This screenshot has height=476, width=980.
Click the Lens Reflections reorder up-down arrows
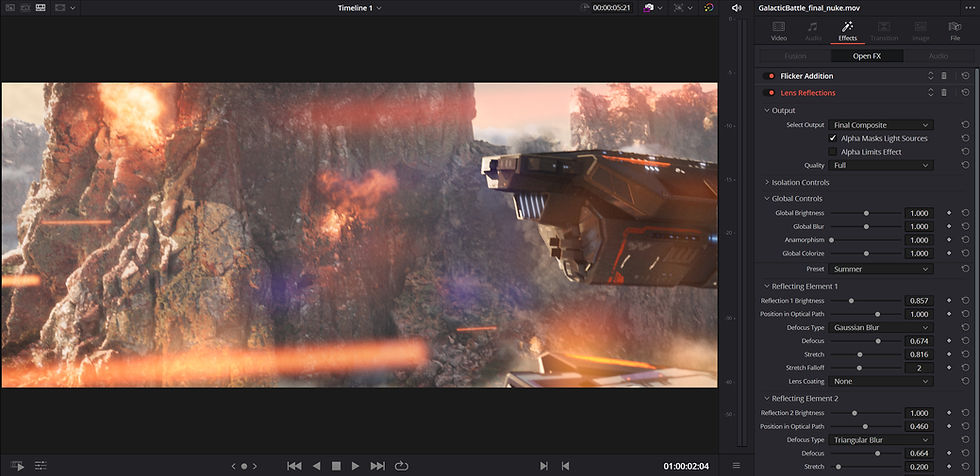[930, 92]
